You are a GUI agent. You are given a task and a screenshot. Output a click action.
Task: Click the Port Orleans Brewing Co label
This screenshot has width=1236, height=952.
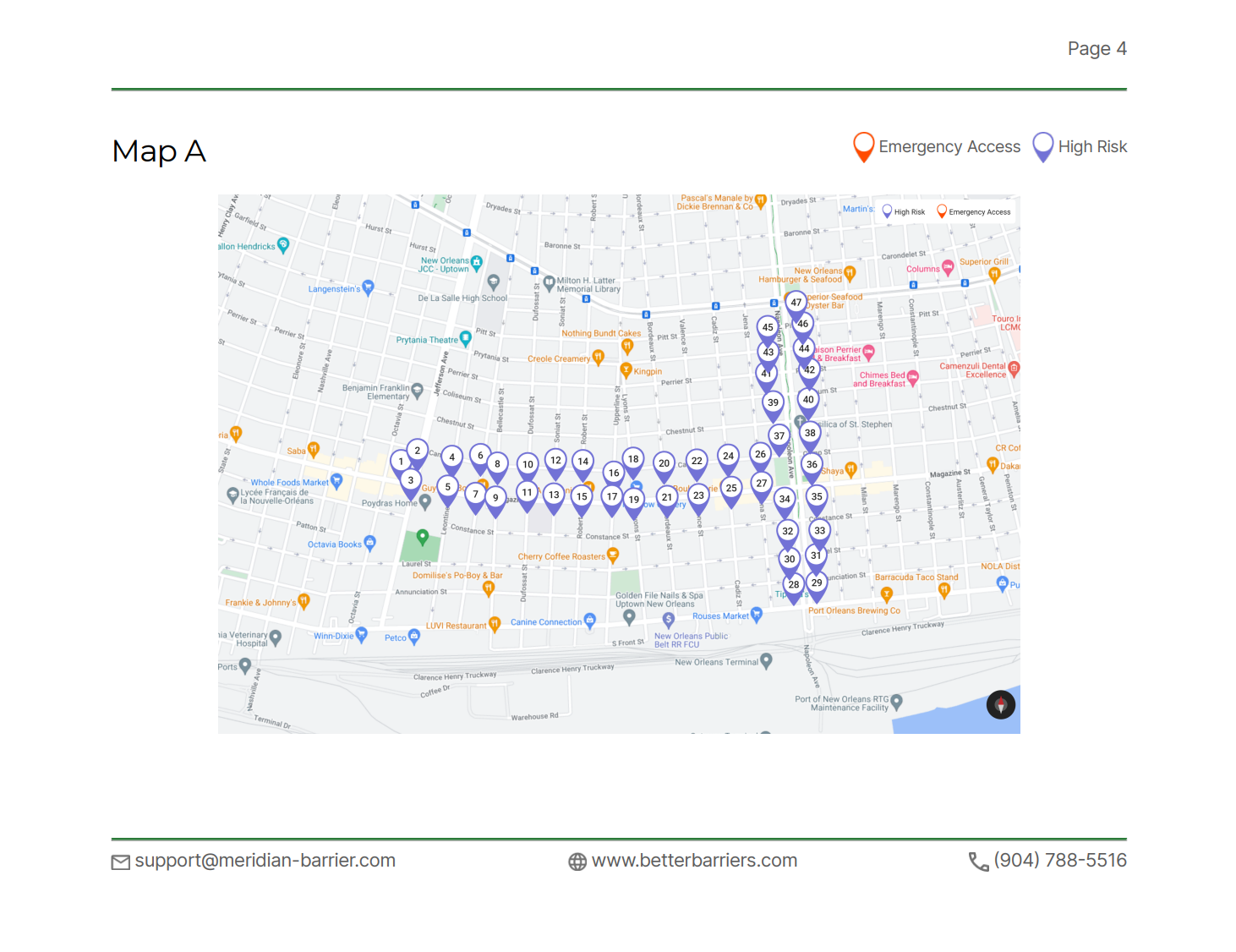(854, 610)
